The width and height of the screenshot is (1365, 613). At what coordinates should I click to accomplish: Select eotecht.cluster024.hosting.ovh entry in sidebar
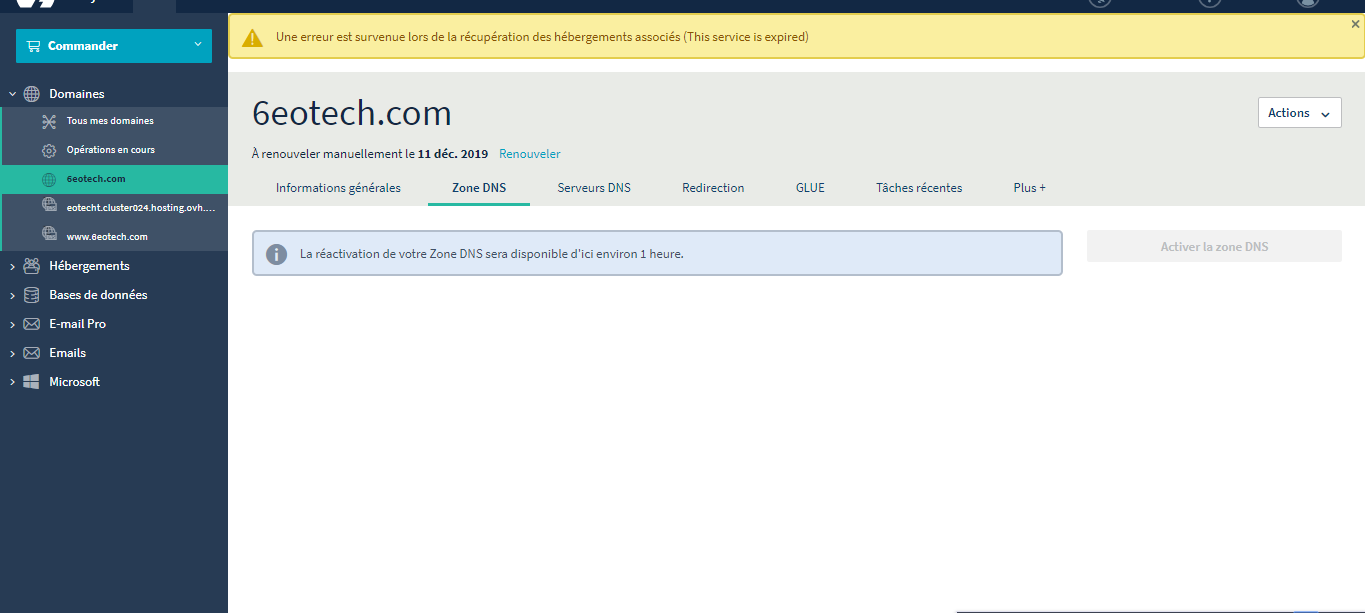(140, 208)
